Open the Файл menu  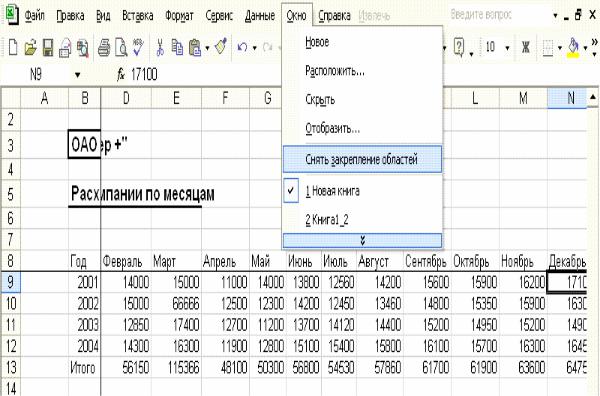point(34,16)
